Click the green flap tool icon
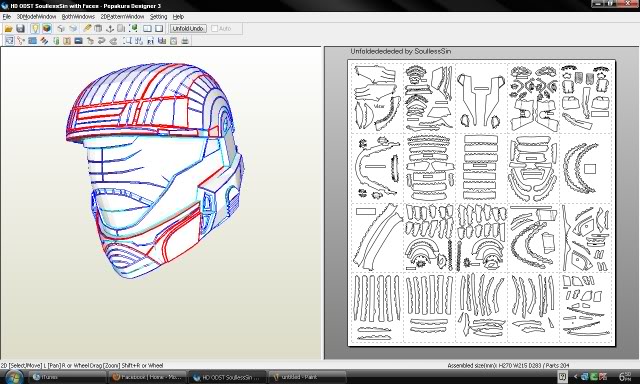This screenshot has width=640, height=384. tap(56, 41)
